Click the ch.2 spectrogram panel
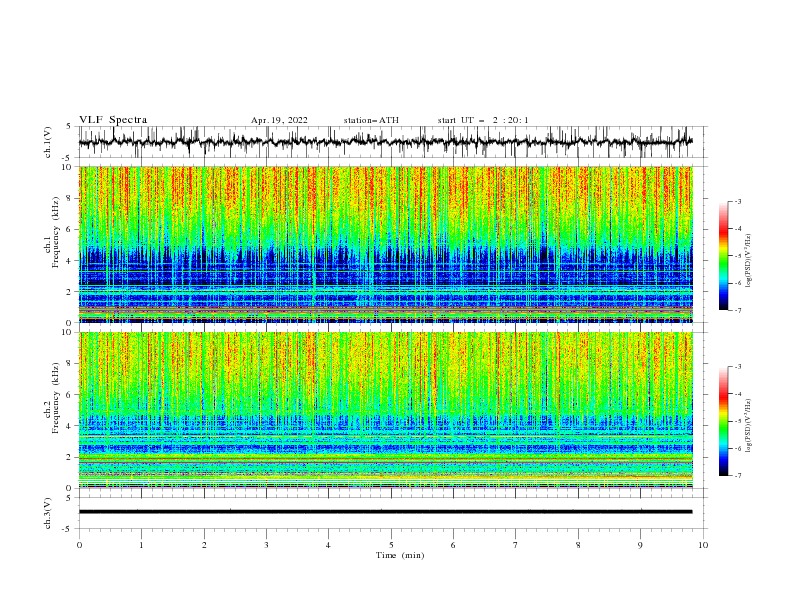Screen dimensions: 792x612 (x=386, y=410)
